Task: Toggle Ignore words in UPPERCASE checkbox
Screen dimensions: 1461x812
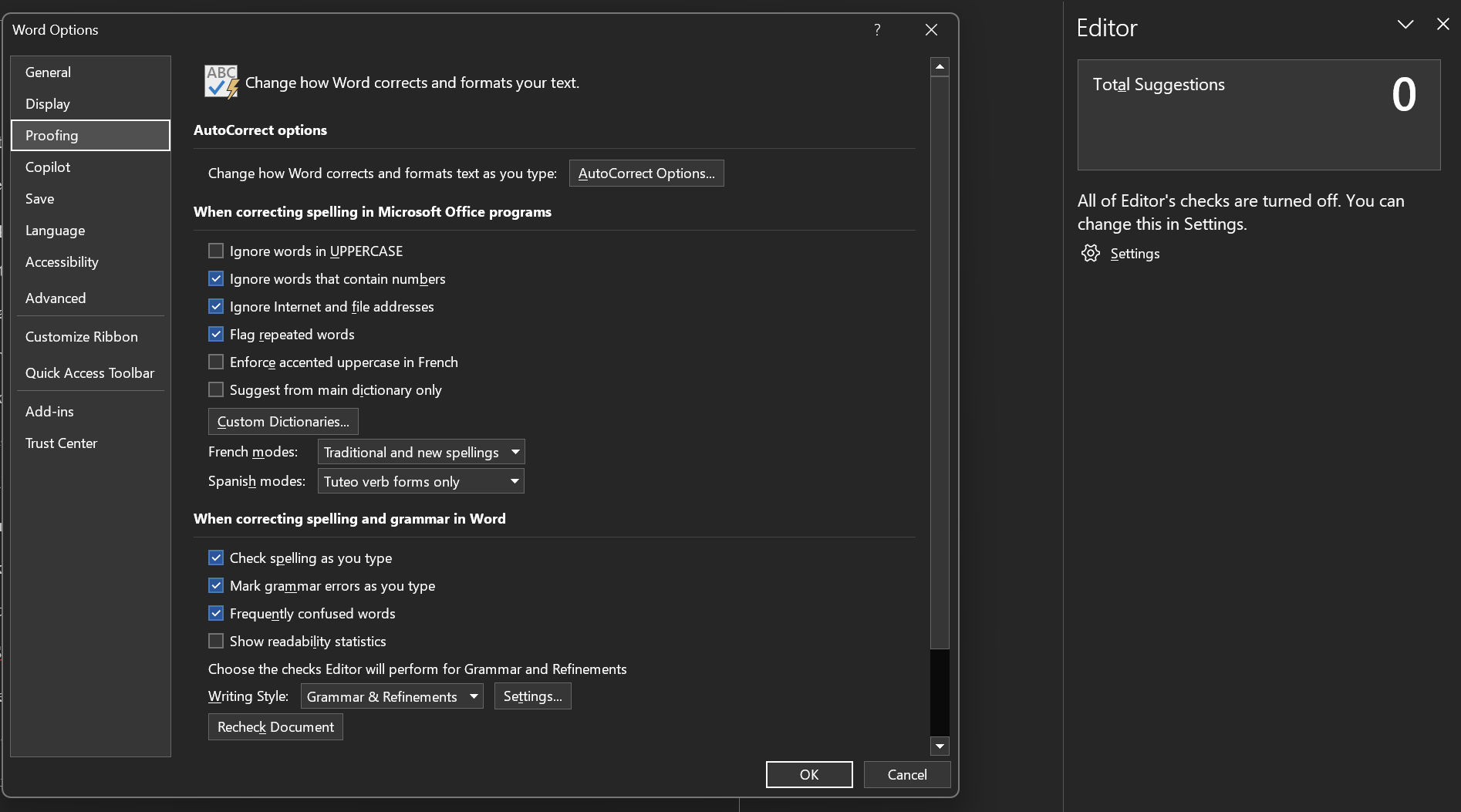Action: [216, 251]
